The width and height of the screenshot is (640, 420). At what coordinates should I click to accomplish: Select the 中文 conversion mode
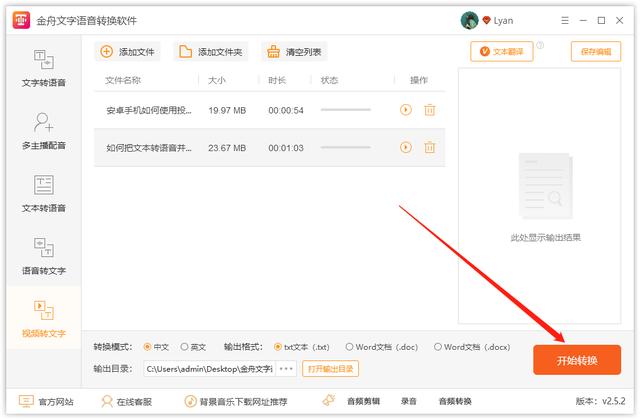(156, 347)
